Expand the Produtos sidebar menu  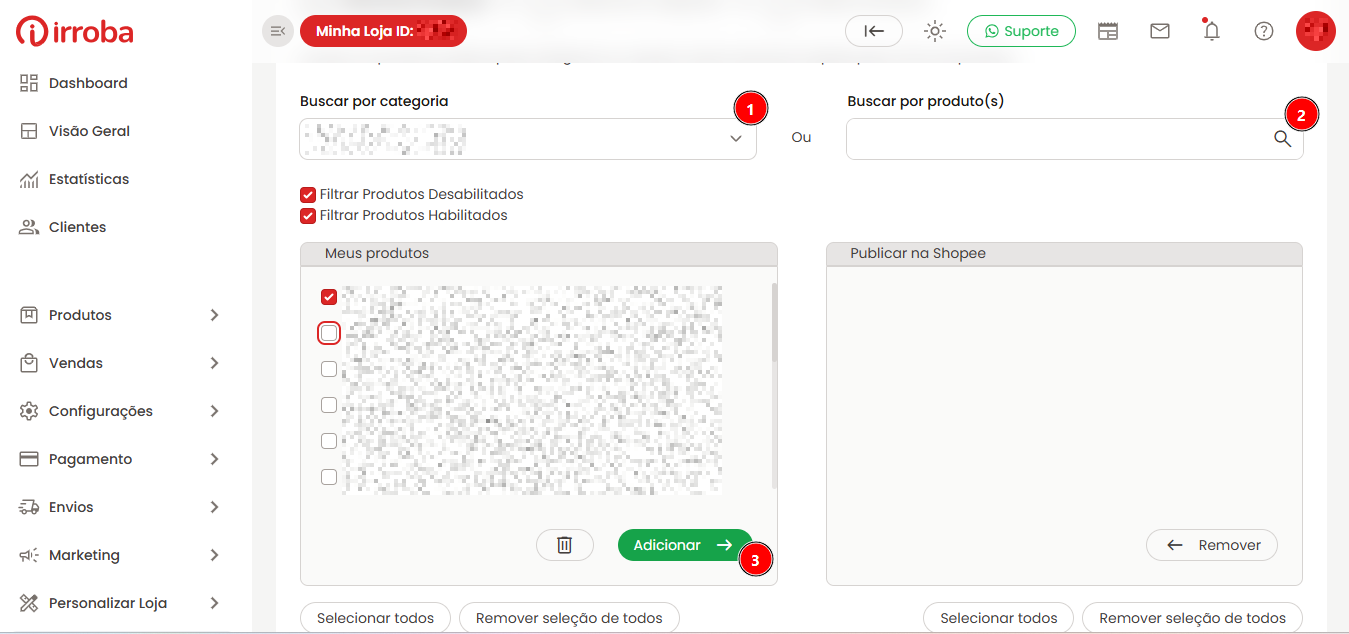[120, 315]
